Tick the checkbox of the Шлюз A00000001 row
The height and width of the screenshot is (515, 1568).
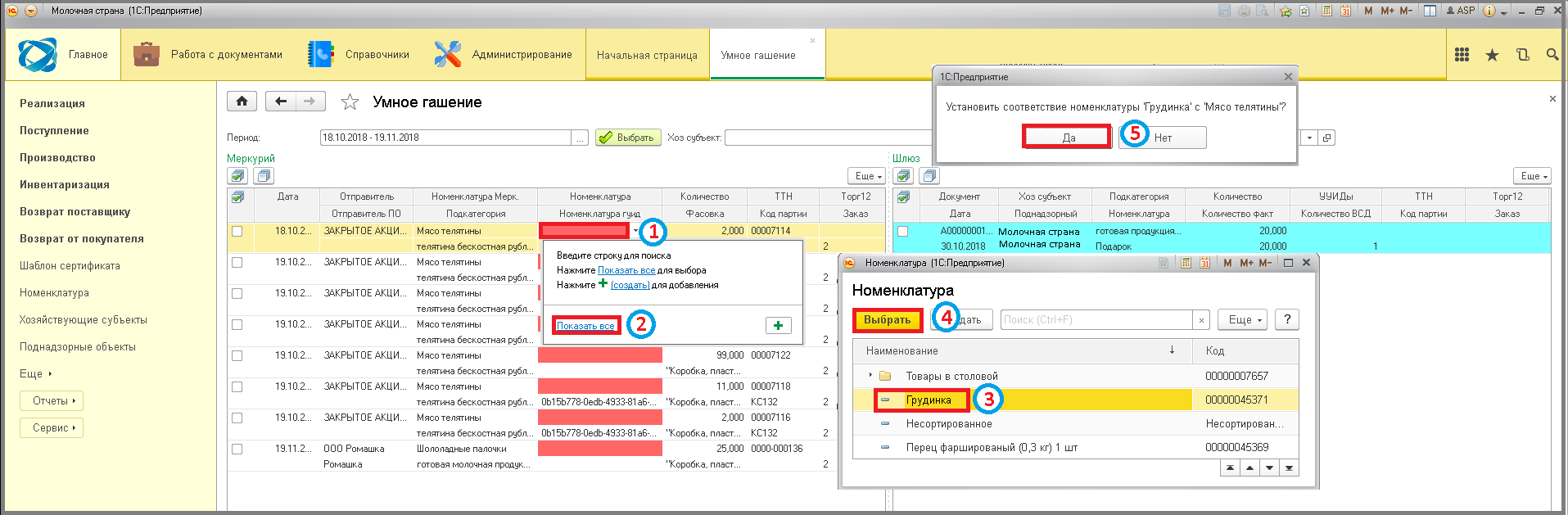coord(902,231)
